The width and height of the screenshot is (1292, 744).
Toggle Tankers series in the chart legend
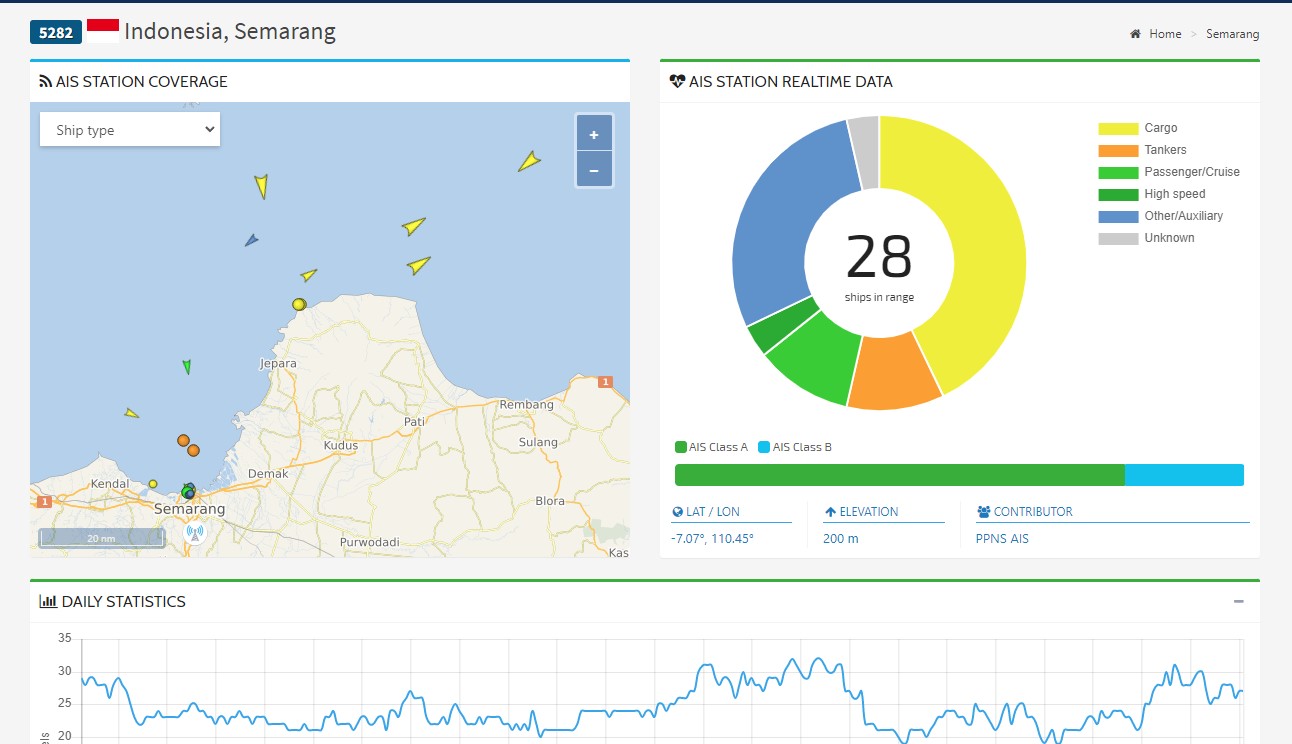coord(1165,150)
